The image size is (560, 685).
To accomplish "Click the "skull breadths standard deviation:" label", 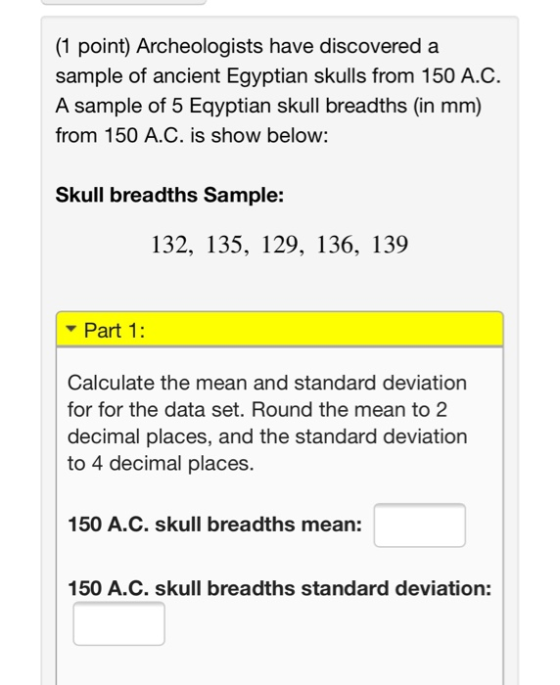I will click(x=323, y=588).
